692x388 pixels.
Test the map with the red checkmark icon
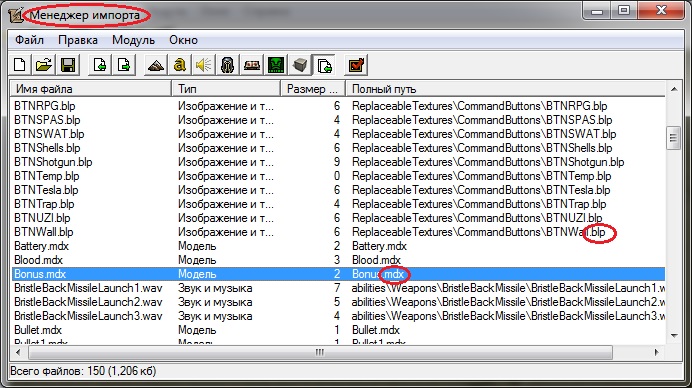point(356,65)
